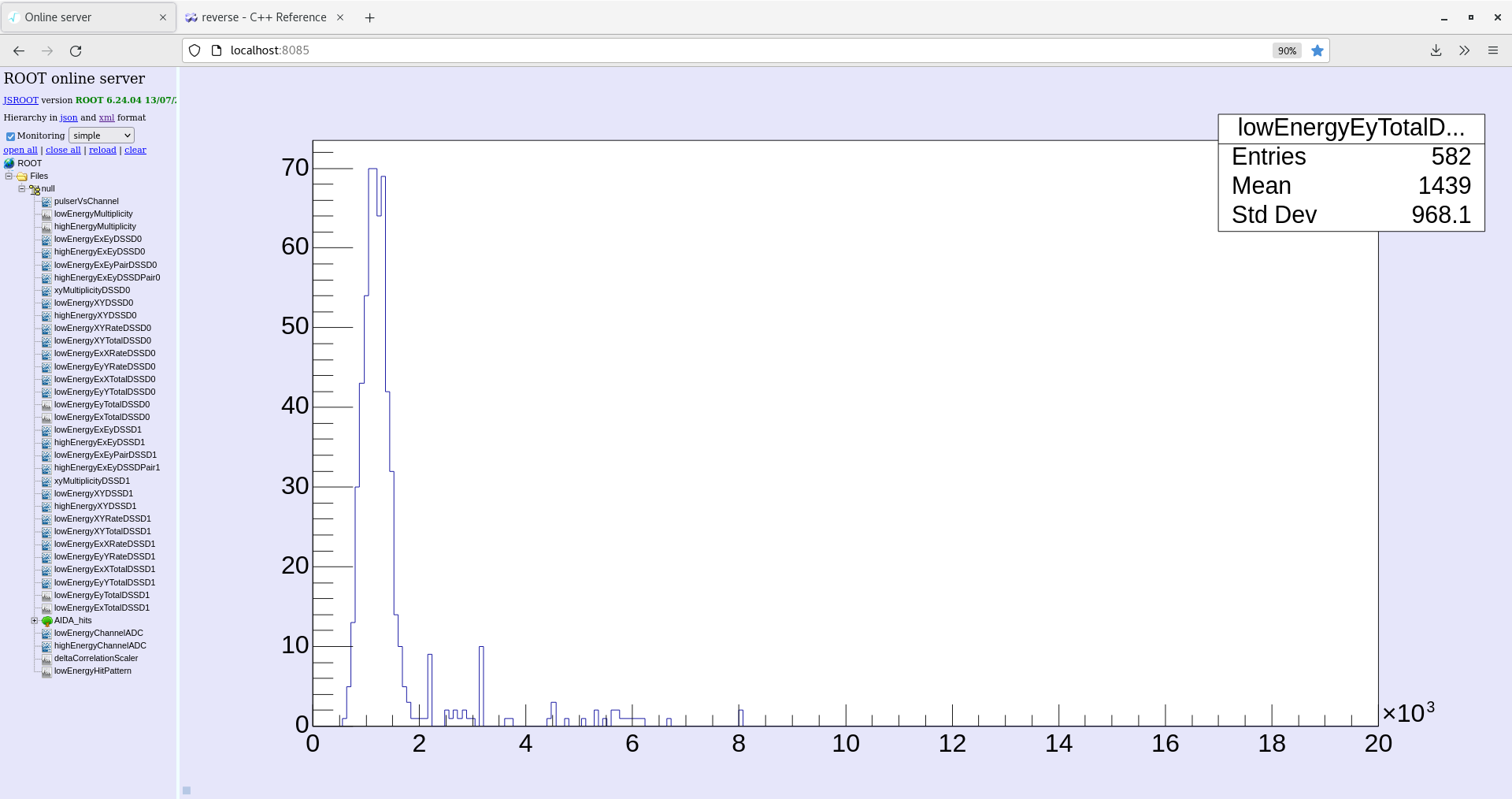Screen dimensions: 1512x799
Task: Click the shield tracking protection icon
Action: click(x=195, y=50)
